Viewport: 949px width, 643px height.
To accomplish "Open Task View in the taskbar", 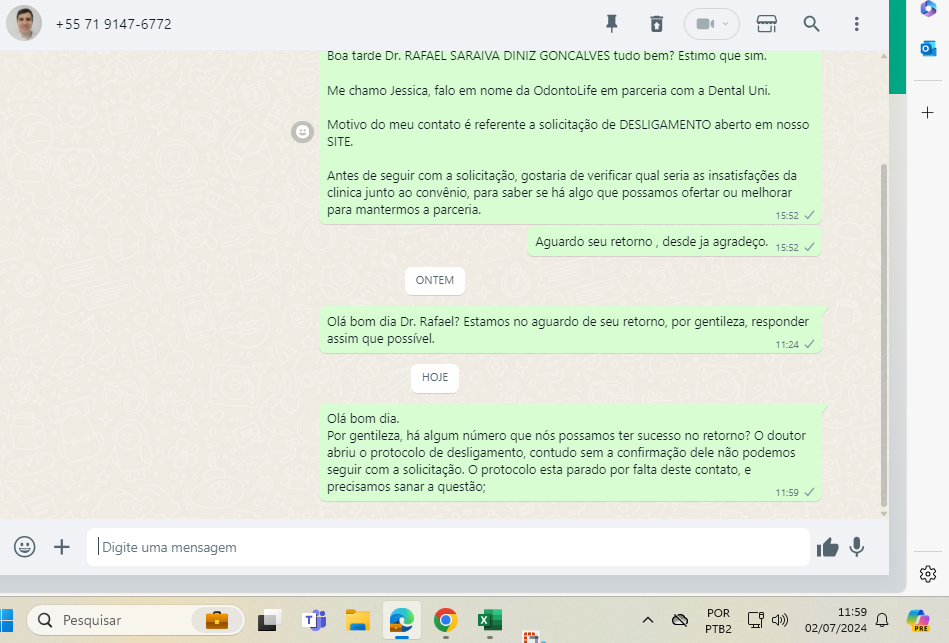I will [269, 620].
